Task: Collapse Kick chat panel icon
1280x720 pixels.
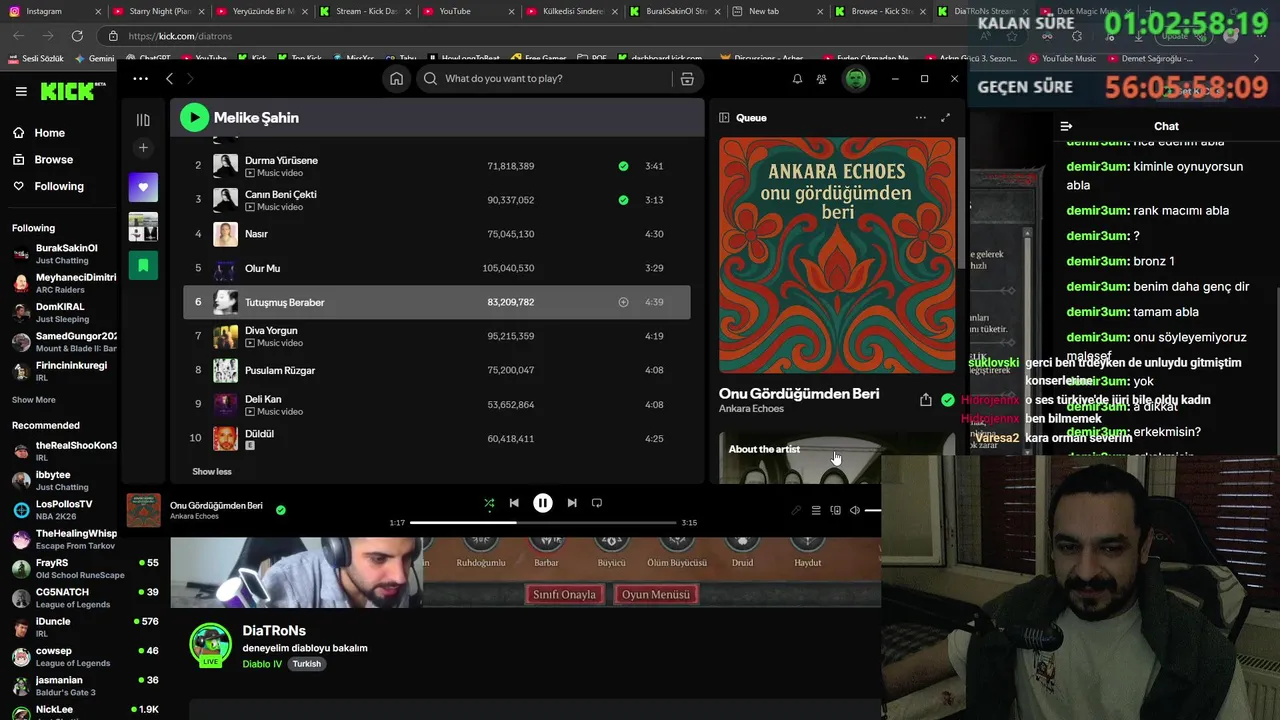Action: [x=1066, y=126]
